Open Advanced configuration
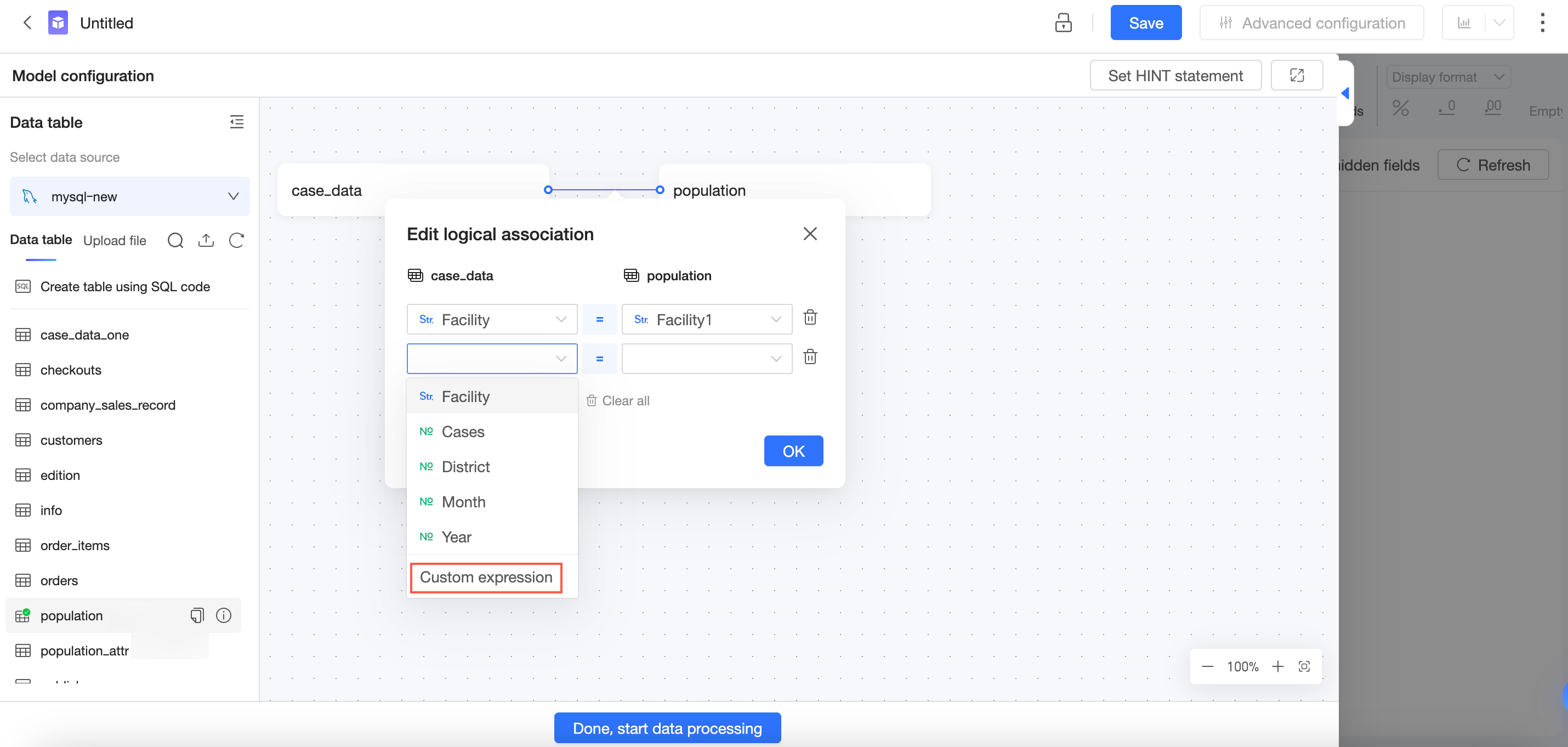The height and width of the screenshot is (747, 1568). (1311, 23)
